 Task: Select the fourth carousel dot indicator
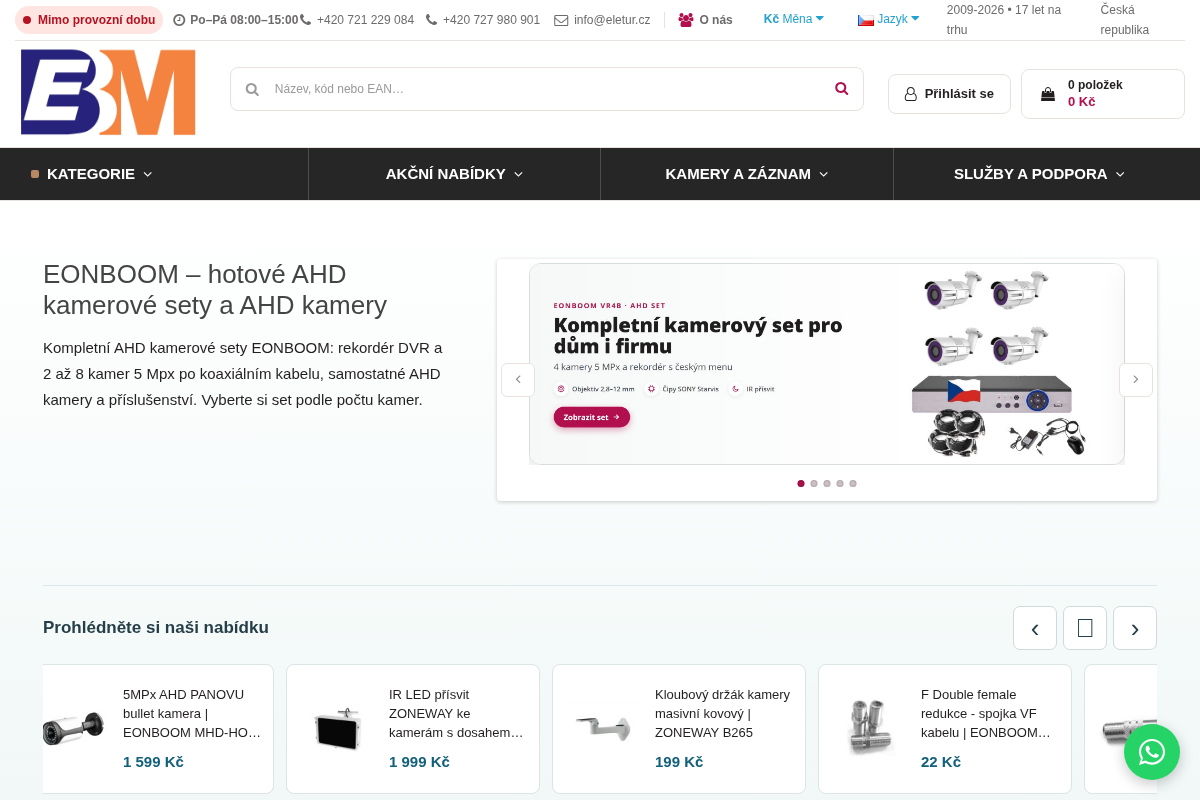tap(840, 483)
